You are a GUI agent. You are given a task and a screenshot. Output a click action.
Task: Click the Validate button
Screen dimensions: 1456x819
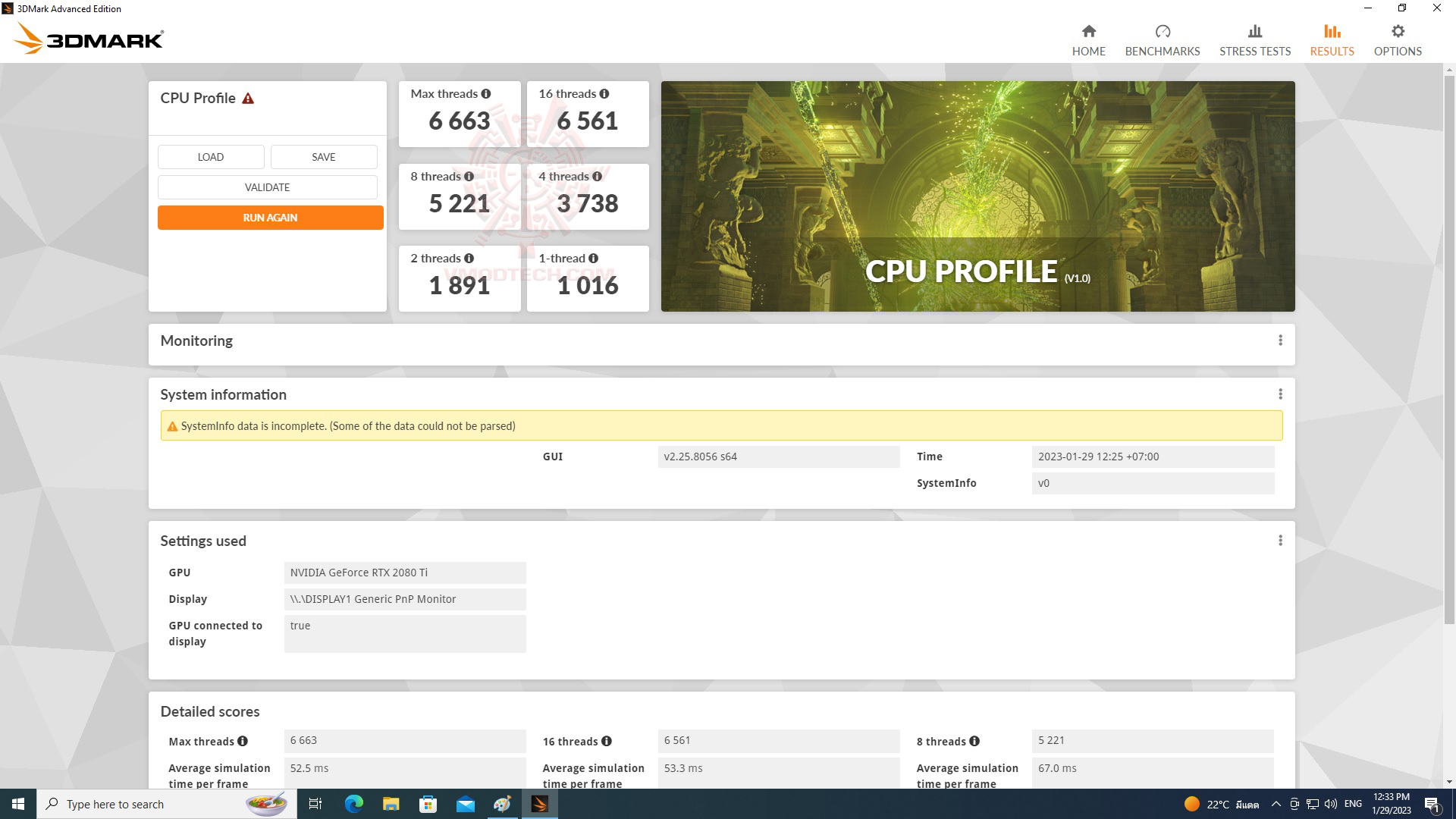pos(267,187)
